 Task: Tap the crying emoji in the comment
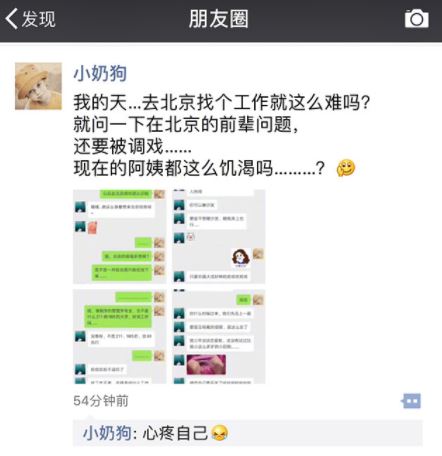coord(220,433)
